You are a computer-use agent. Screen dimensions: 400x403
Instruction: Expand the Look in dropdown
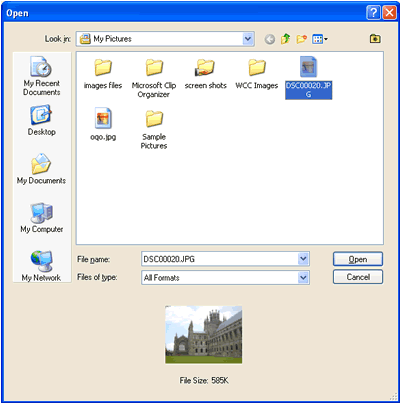coord(248,39)
